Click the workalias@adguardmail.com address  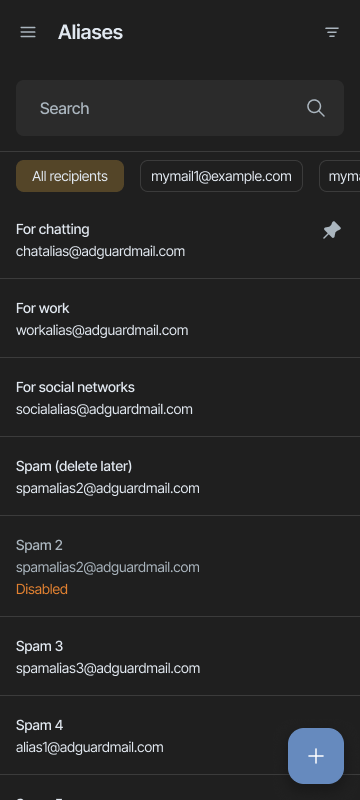coord(102,331)
